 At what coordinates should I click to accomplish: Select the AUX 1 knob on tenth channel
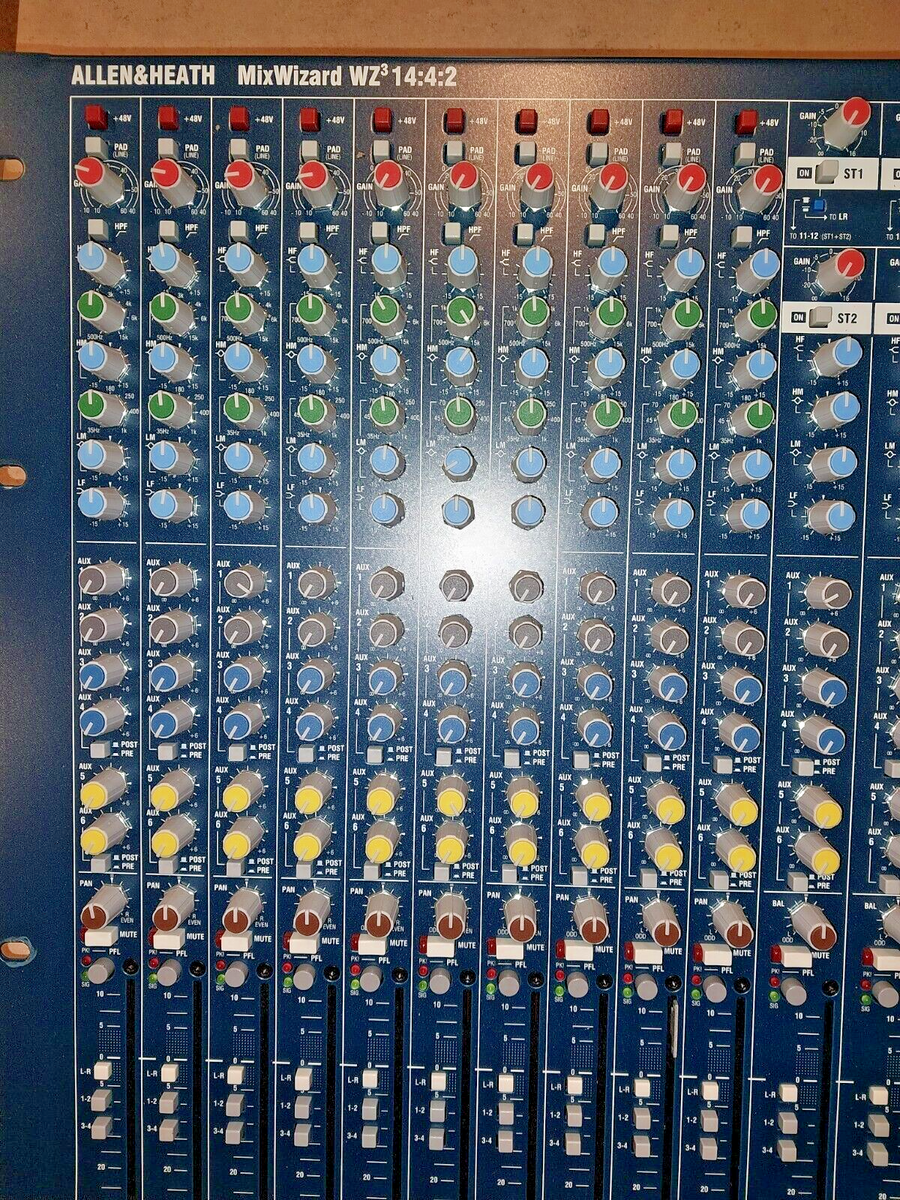(x=743, y=592)
